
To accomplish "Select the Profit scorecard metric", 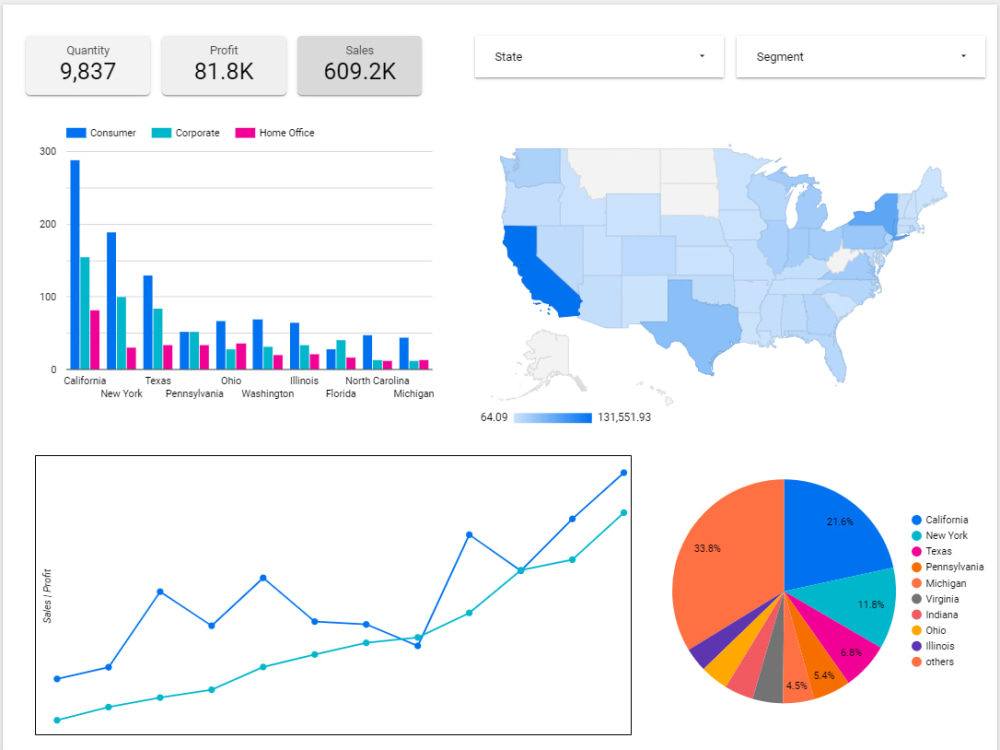I will pos(223,65).
